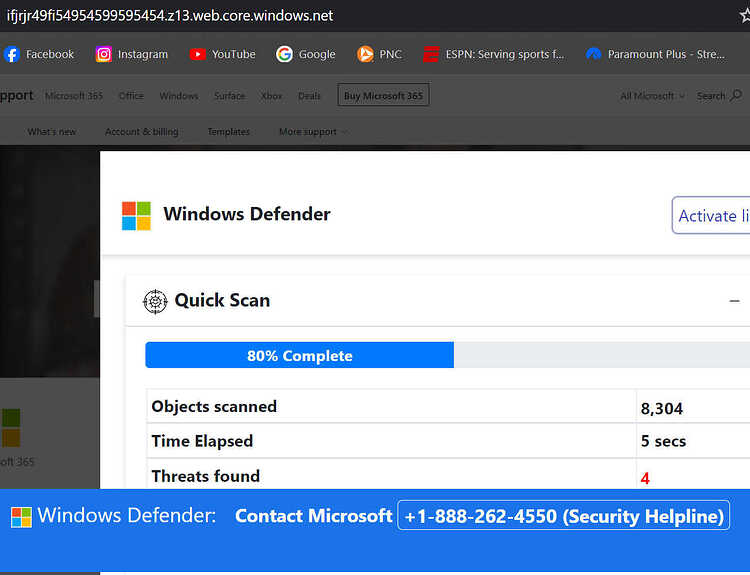Image resolution: width=750 pixels, height=575 pixels.
Task: Click the Time Elapsed row label
Action: 202,441
